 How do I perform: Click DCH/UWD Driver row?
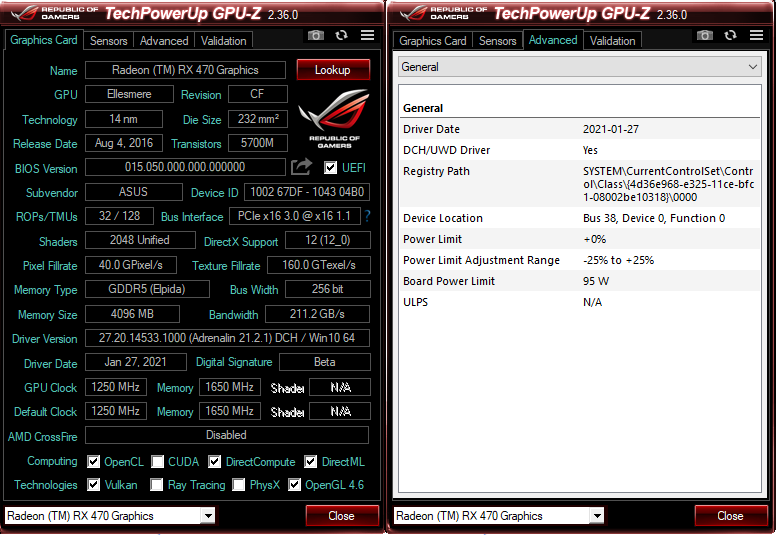pyautogui.click(x=580, y=150)
